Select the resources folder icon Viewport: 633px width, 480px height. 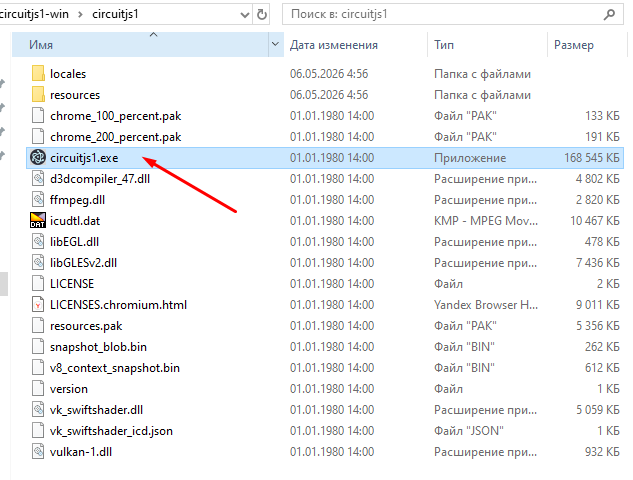click(x=38, y=95)
